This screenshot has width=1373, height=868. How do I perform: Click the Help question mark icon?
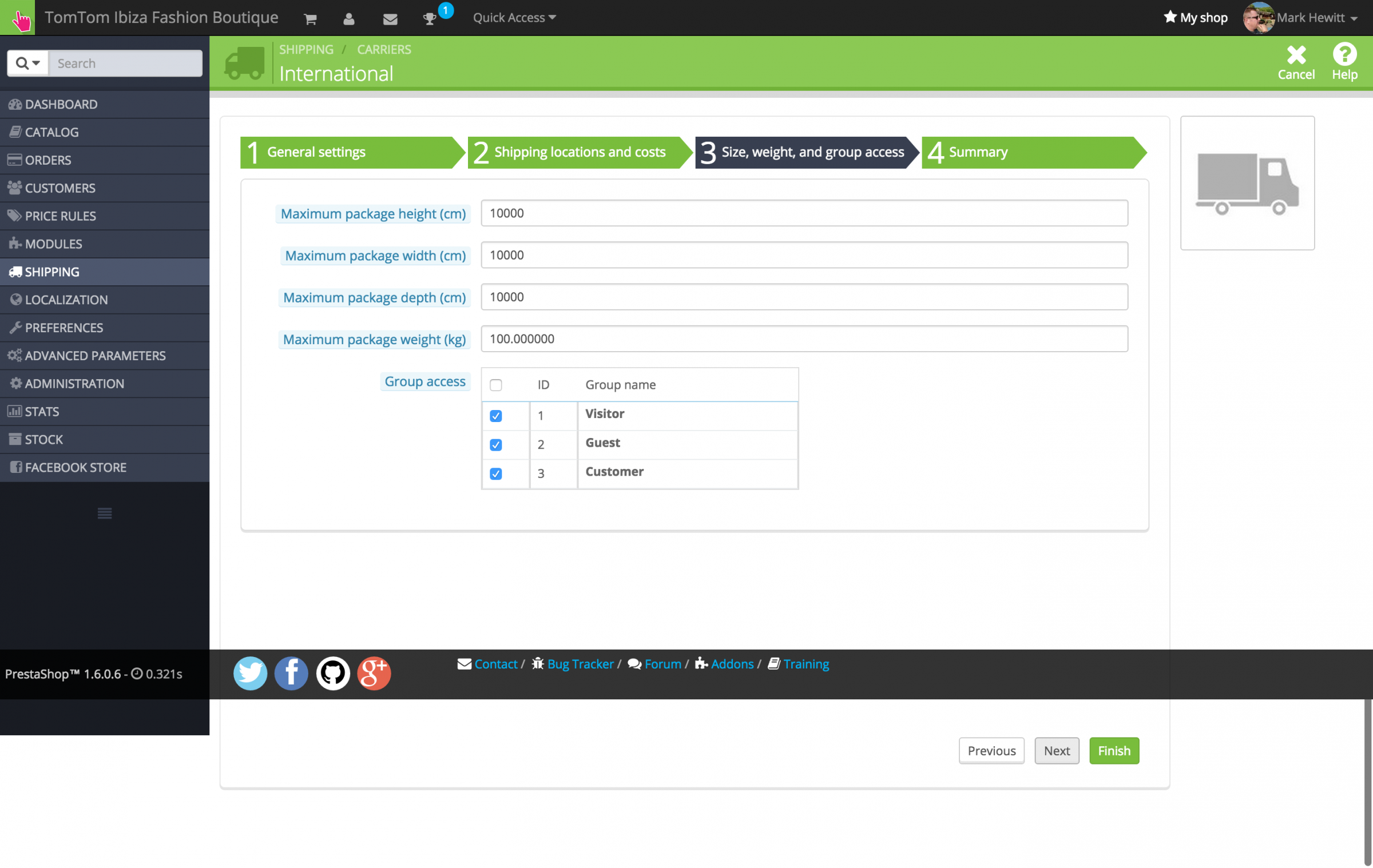click(x=1344, y=62)
